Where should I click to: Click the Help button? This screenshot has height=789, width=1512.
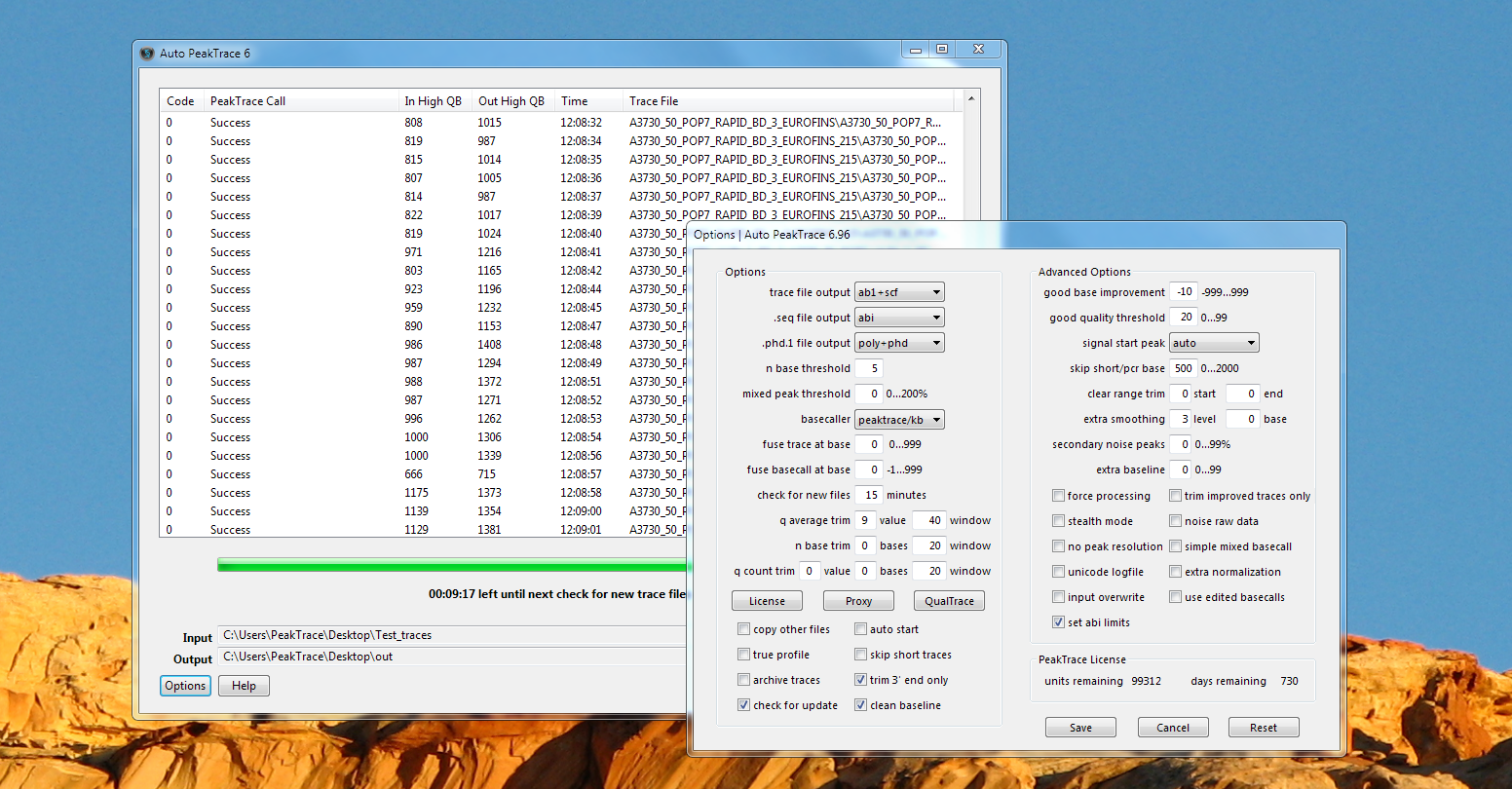tap(244, 686)
